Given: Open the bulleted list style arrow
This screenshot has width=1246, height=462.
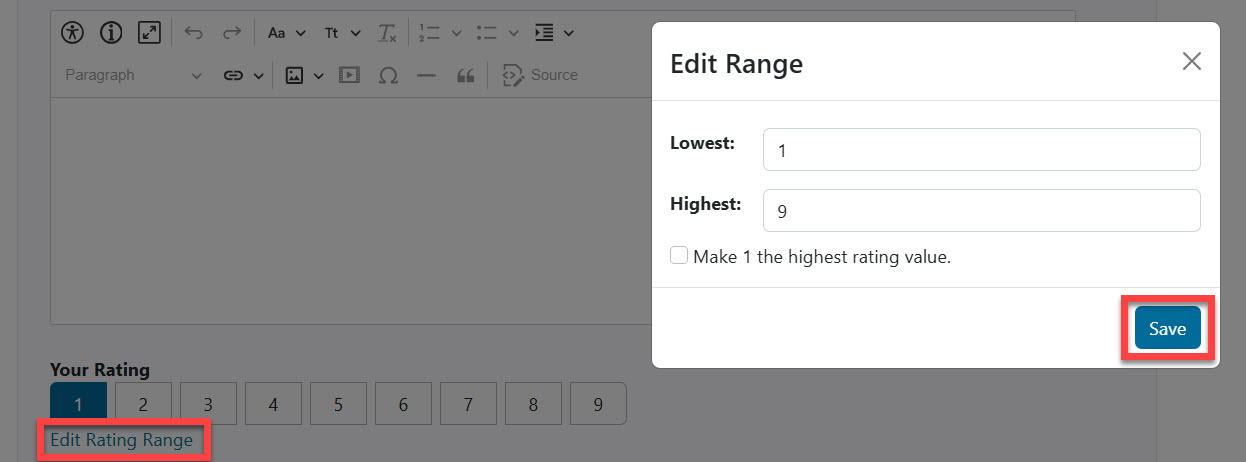Looking at the screenshot, I should click(x=513, y=33).
